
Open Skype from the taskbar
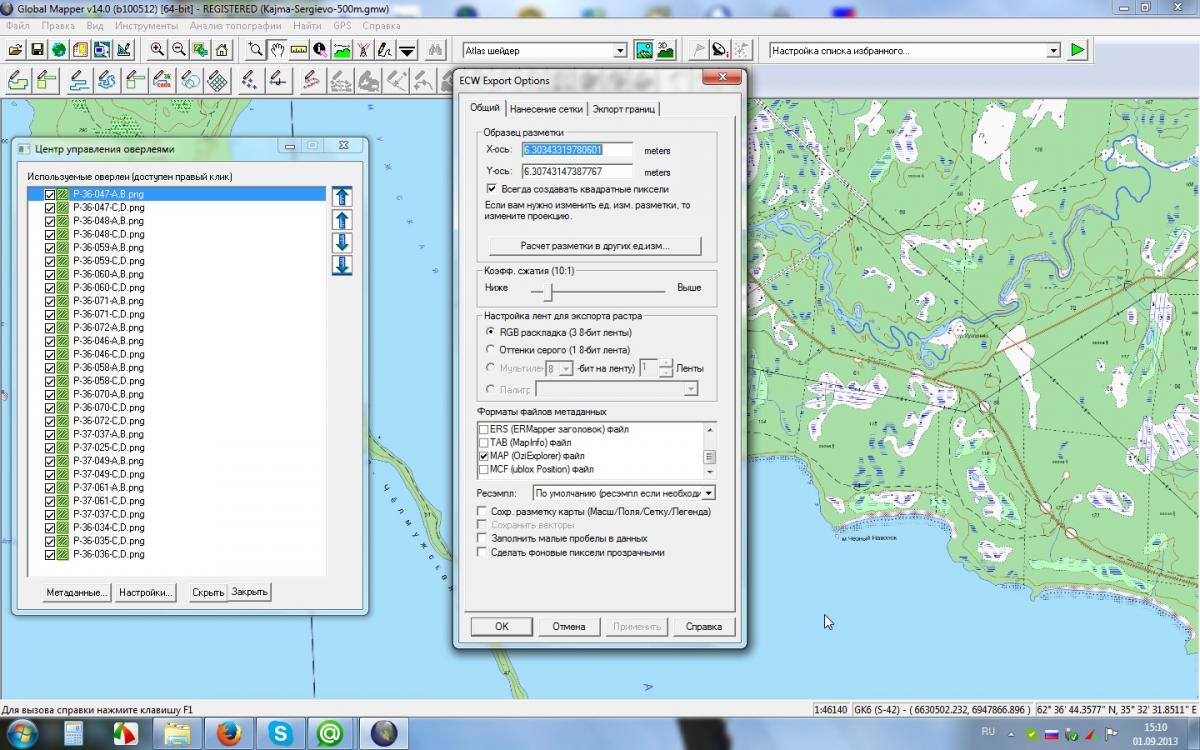pos(280,734)
